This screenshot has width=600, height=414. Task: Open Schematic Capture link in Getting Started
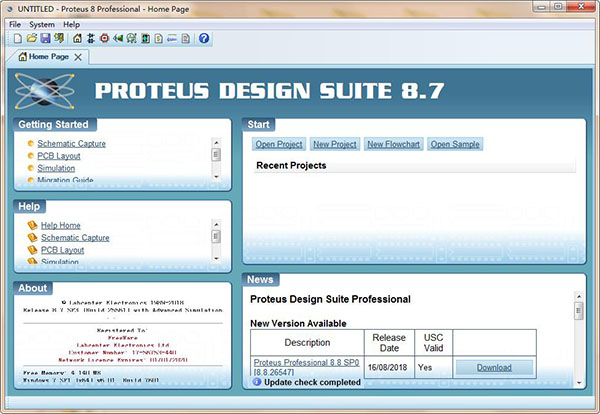click(72, 143)
